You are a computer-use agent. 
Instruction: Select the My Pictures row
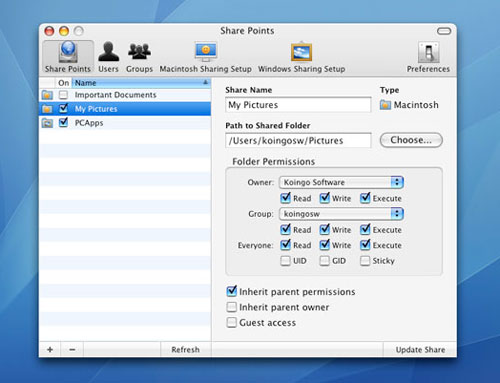[125, 109]
